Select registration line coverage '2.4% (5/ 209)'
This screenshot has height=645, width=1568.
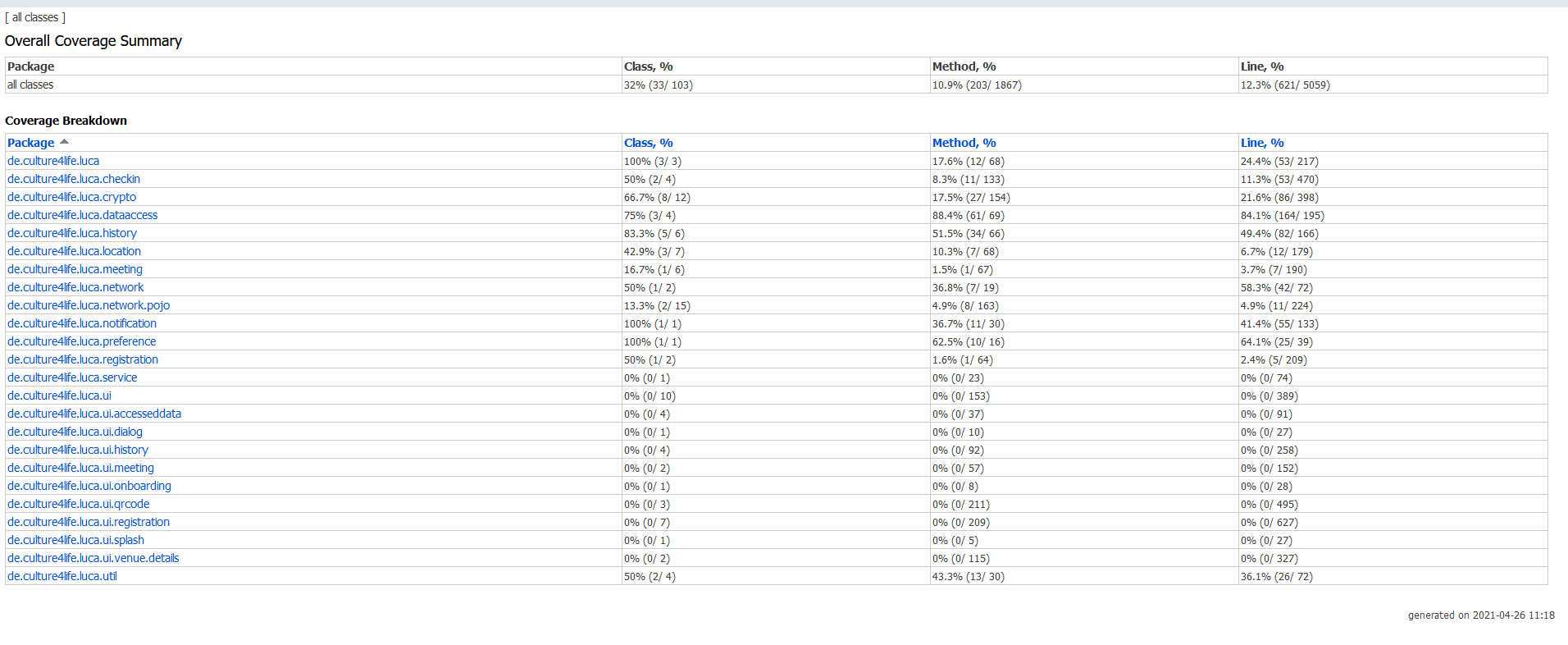tap(1274, 359)
